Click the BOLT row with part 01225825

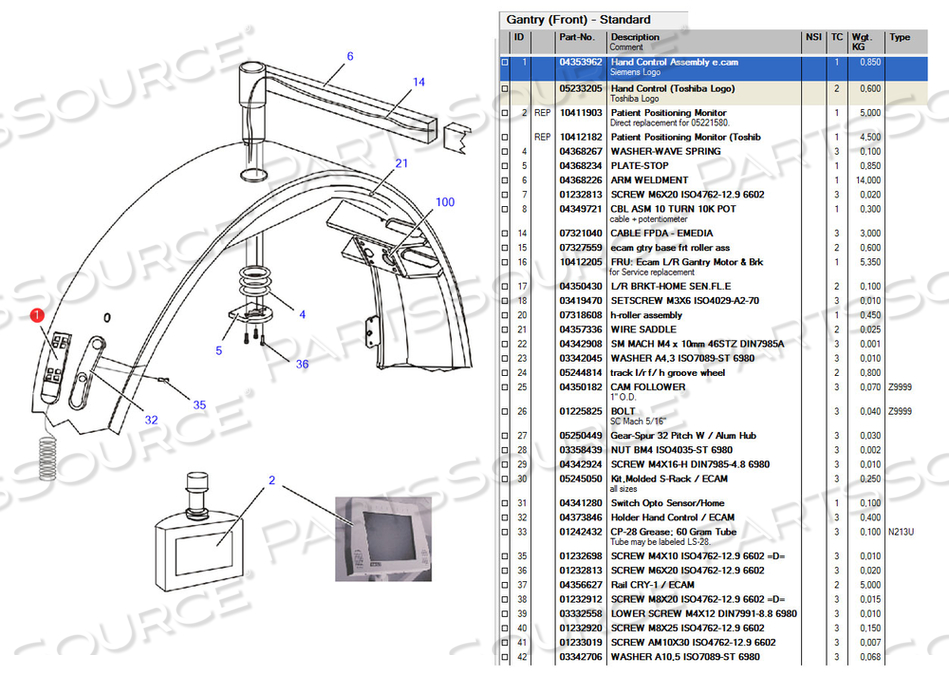click(x=712, y=416)
